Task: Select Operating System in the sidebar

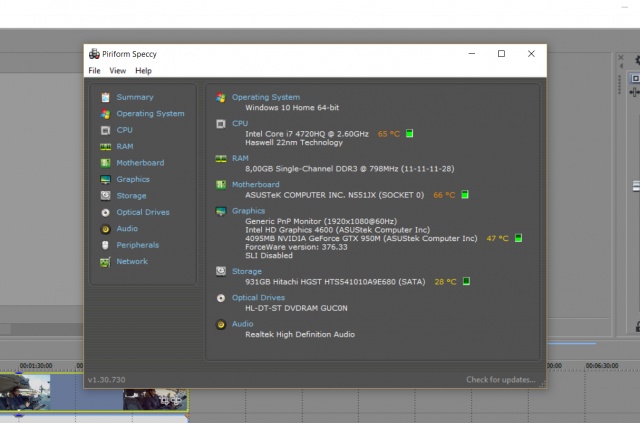Action: click(x=150, y=114)
